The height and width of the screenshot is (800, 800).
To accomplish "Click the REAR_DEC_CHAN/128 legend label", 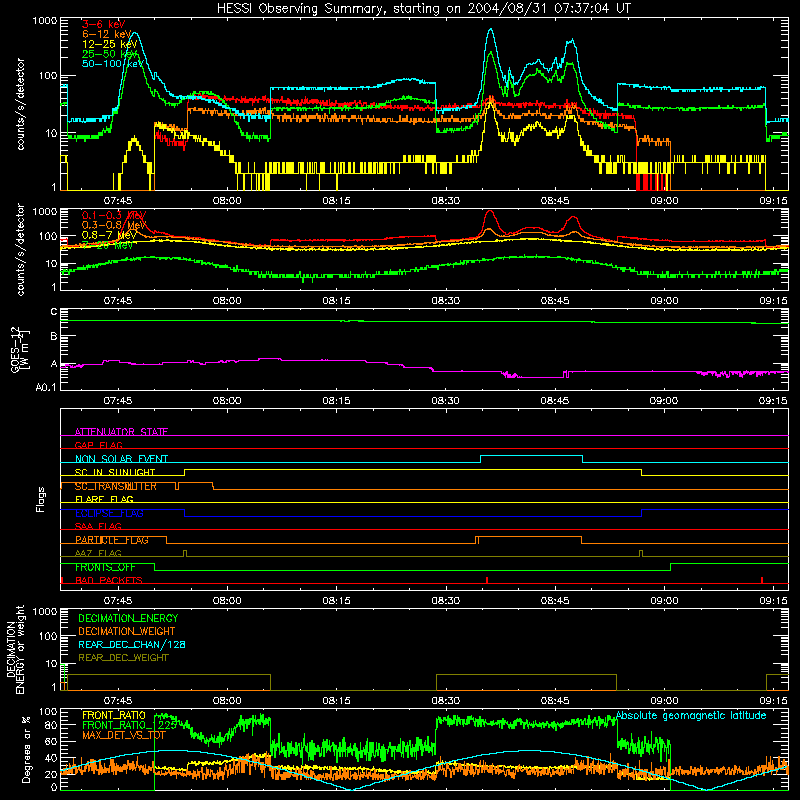I will [132, 645].
